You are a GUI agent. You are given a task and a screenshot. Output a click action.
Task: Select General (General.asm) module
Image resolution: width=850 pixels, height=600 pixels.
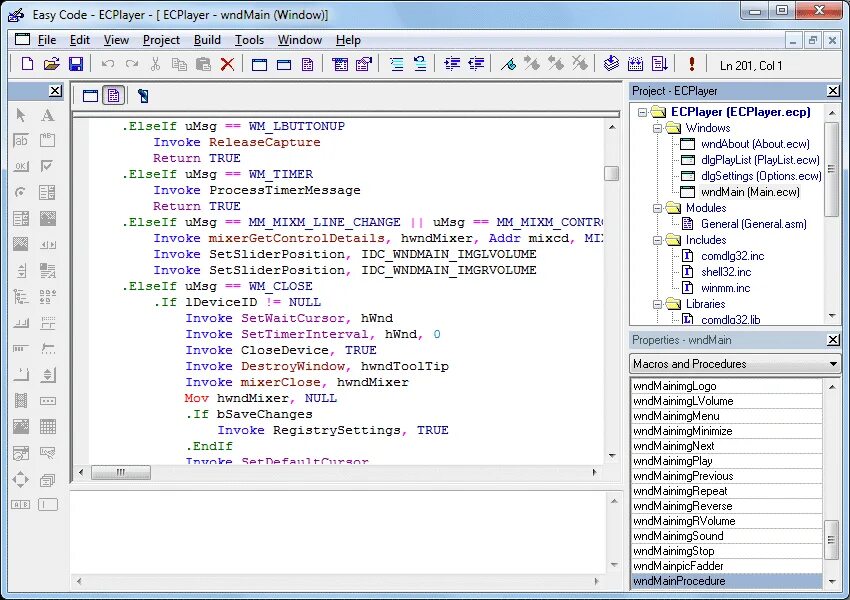tap(754, 224)
